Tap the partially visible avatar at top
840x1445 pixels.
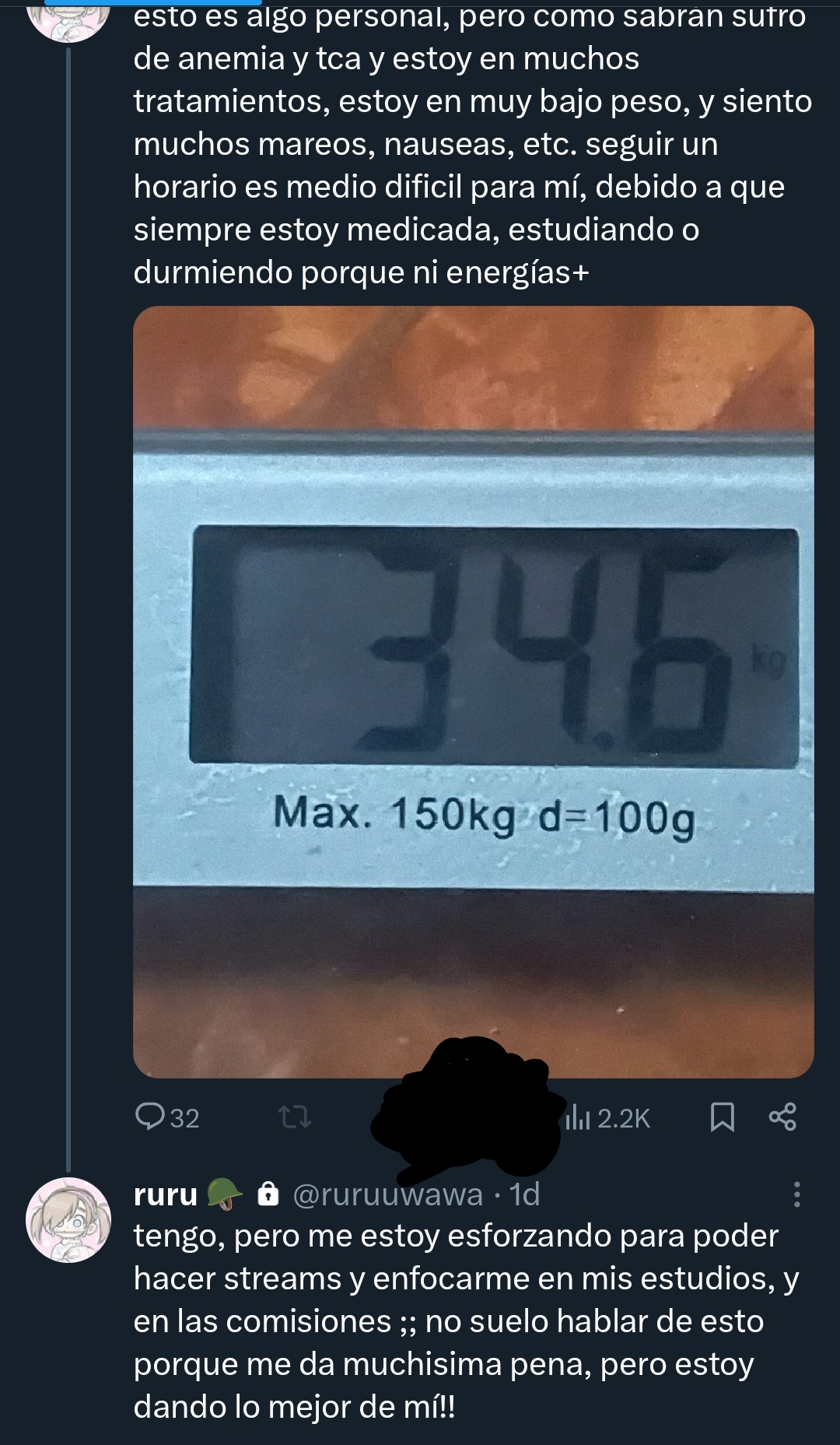68,20
